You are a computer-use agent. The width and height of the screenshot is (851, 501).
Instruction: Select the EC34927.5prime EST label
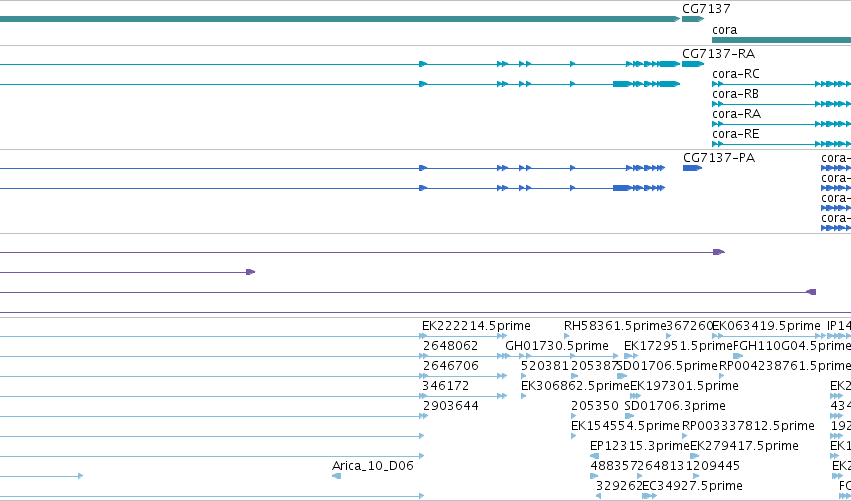pos(692,486)
